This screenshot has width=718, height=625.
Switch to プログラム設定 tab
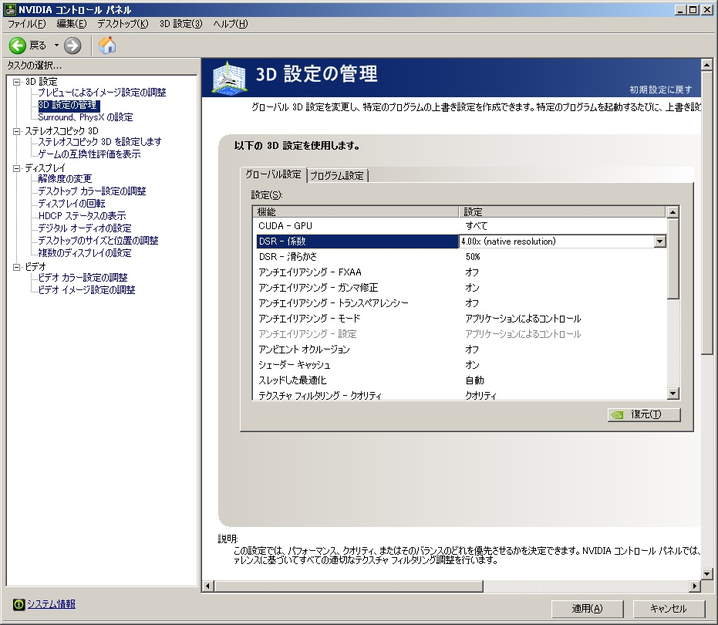click(x=337, y=175)
